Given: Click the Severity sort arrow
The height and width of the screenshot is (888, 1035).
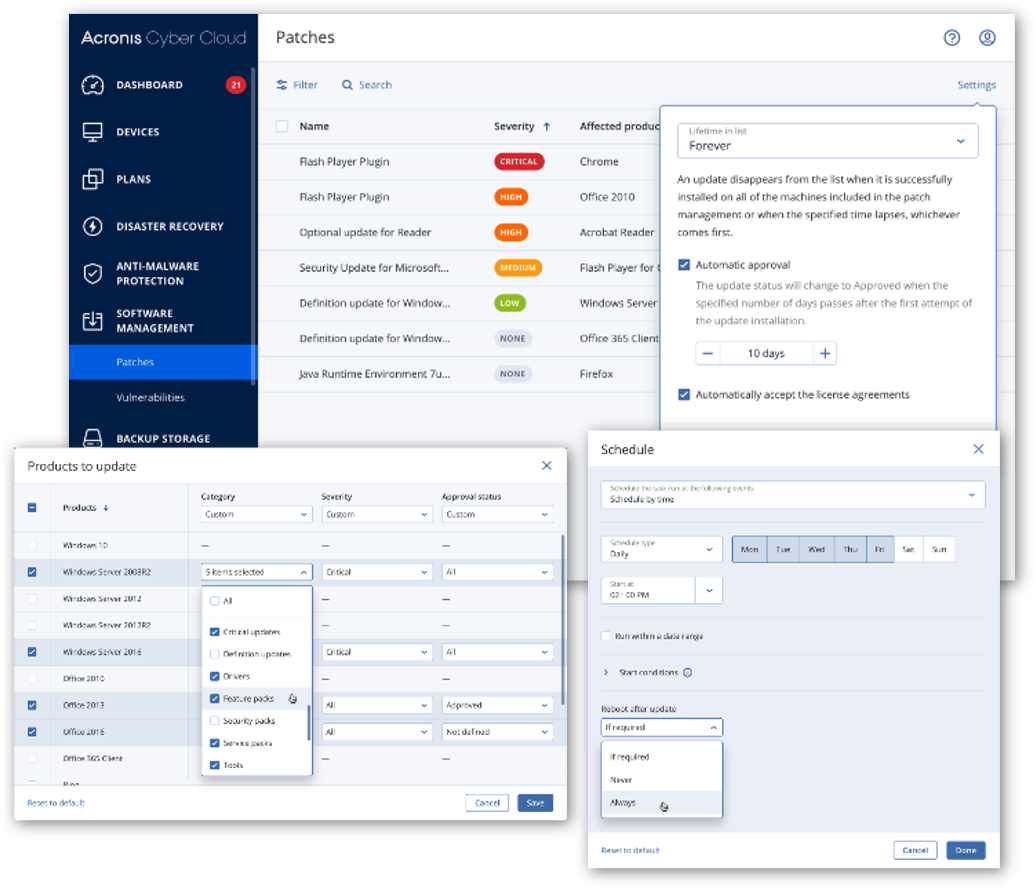Looking at the screenshot, I should pyautogui.click(x=547, y=126).
